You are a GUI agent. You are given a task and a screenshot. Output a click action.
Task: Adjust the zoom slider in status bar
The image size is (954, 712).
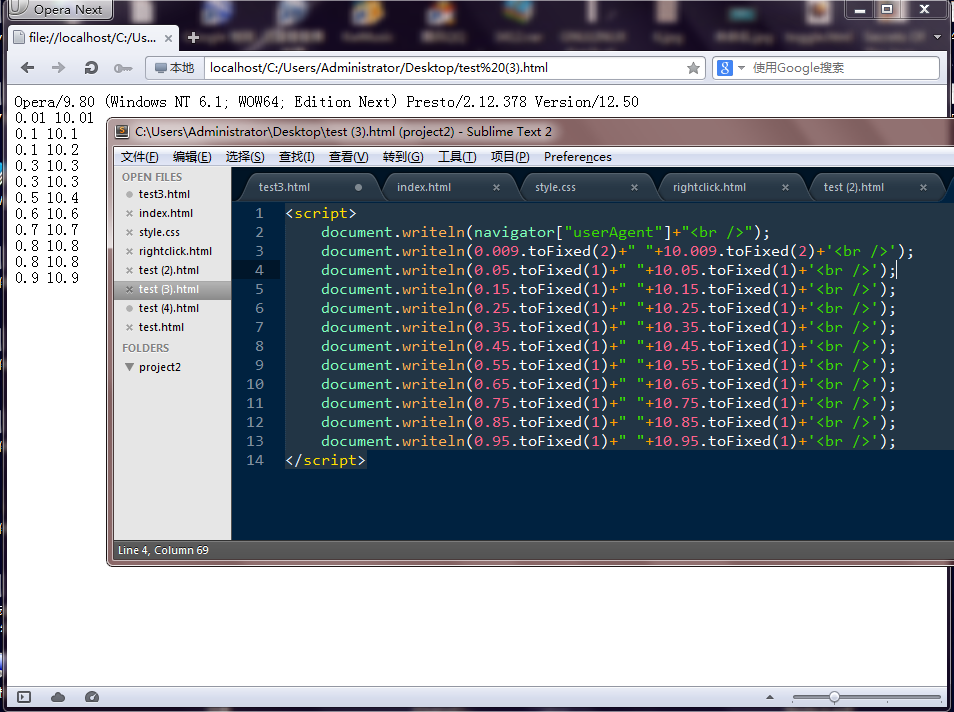pyautogui.click(x=834, y=697)
